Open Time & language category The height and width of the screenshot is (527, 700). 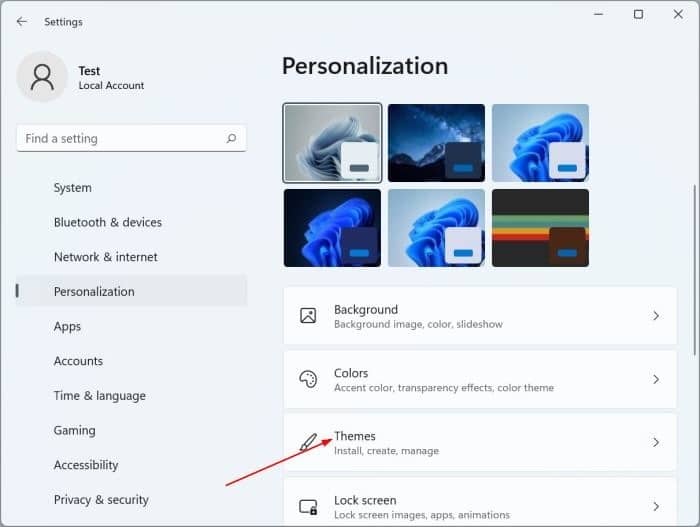click(131, 396)
